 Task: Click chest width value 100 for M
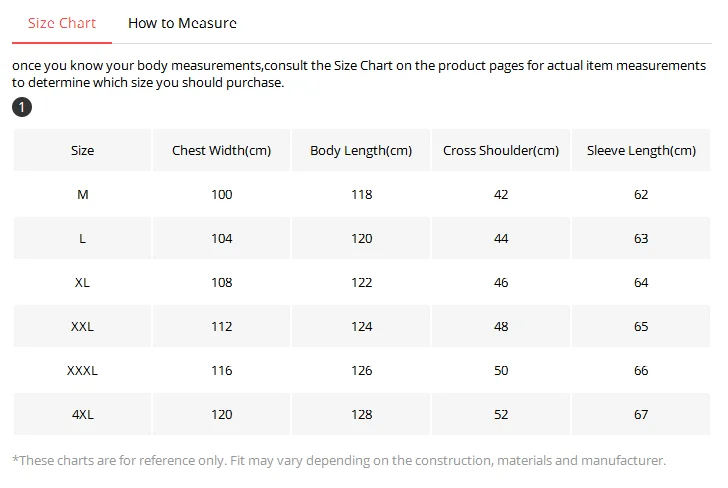point(221,195)
